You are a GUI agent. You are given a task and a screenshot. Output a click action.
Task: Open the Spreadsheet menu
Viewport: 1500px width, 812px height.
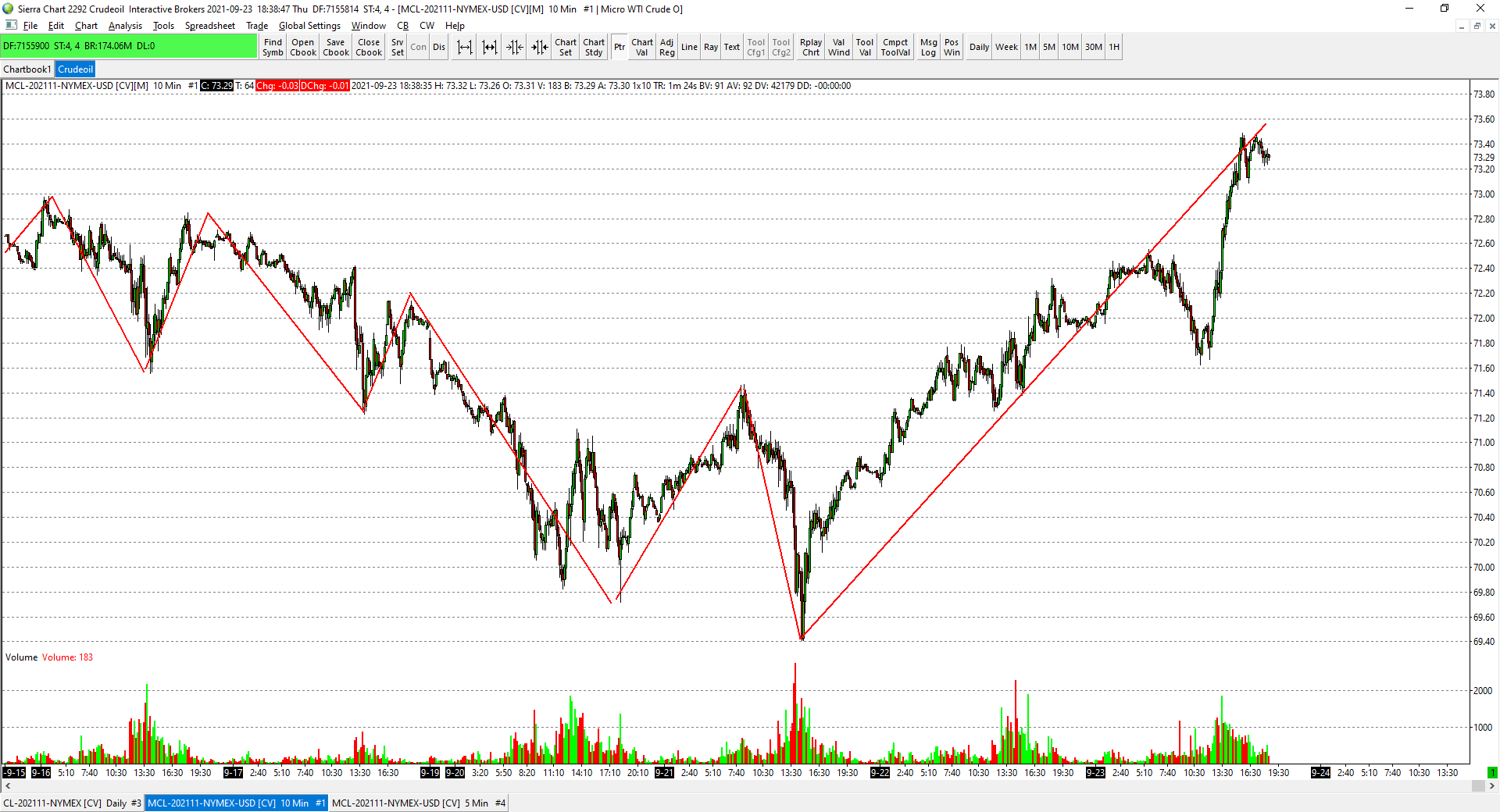point(209,26)
